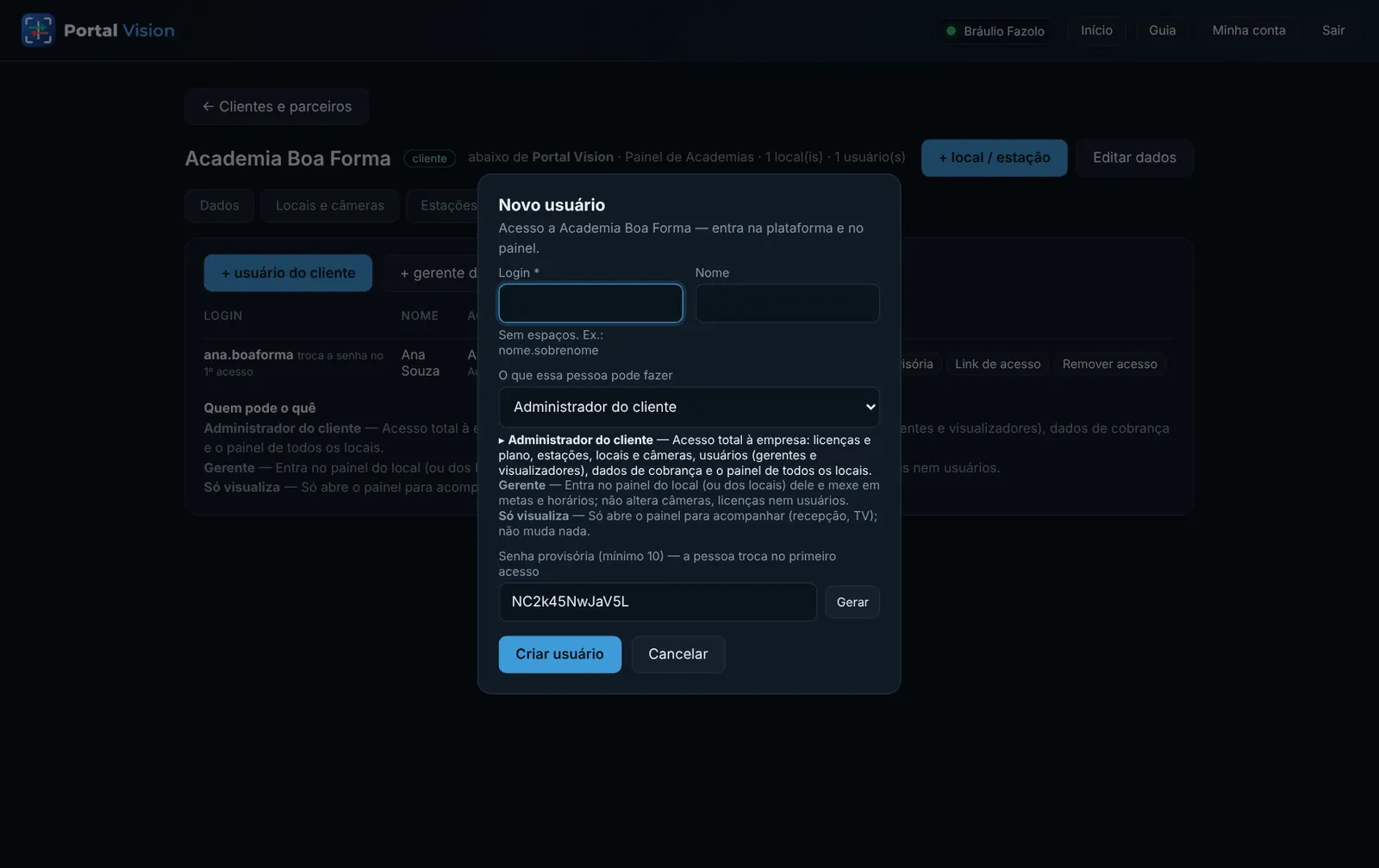Click the Gerente description in the dialog
Screen dimensions: 1379x868
[689, 493]
